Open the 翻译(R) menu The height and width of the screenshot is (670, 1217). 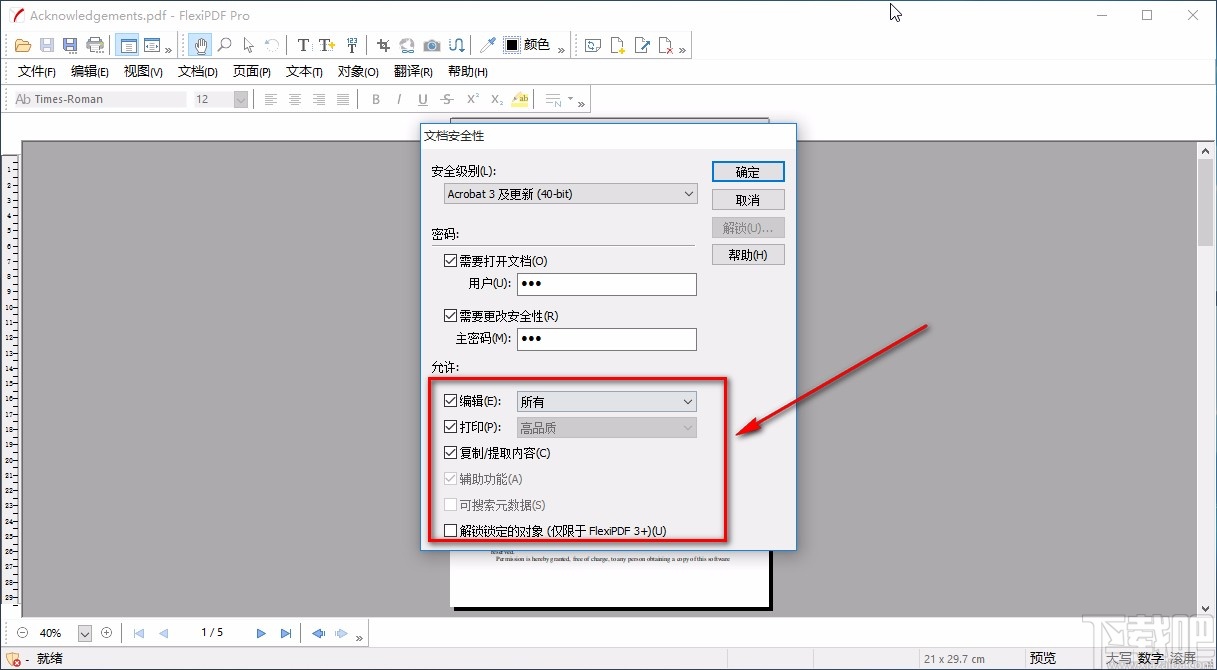[x=414, y=71]
